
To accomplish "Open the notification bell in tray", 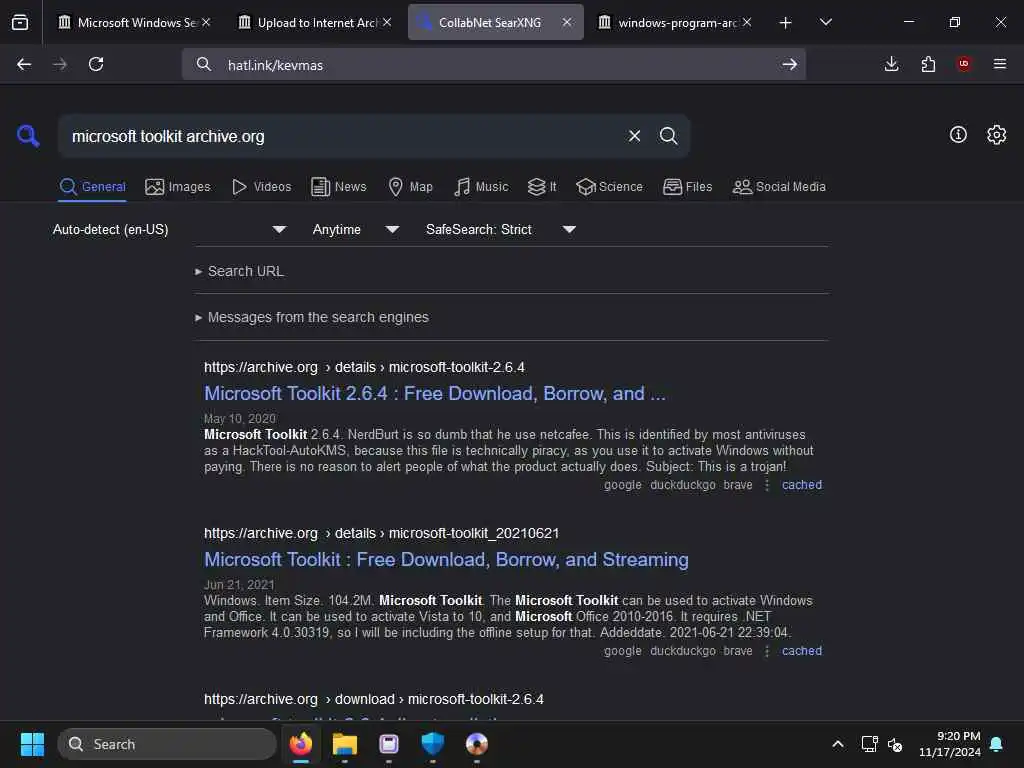I will (997, 744).
